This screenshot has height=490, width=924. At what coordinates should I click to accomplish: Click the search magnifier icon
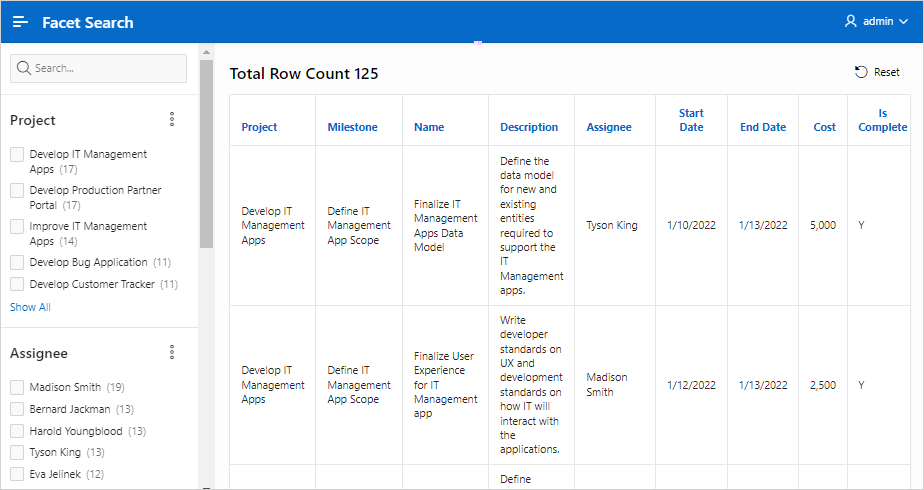click(24, 68)
